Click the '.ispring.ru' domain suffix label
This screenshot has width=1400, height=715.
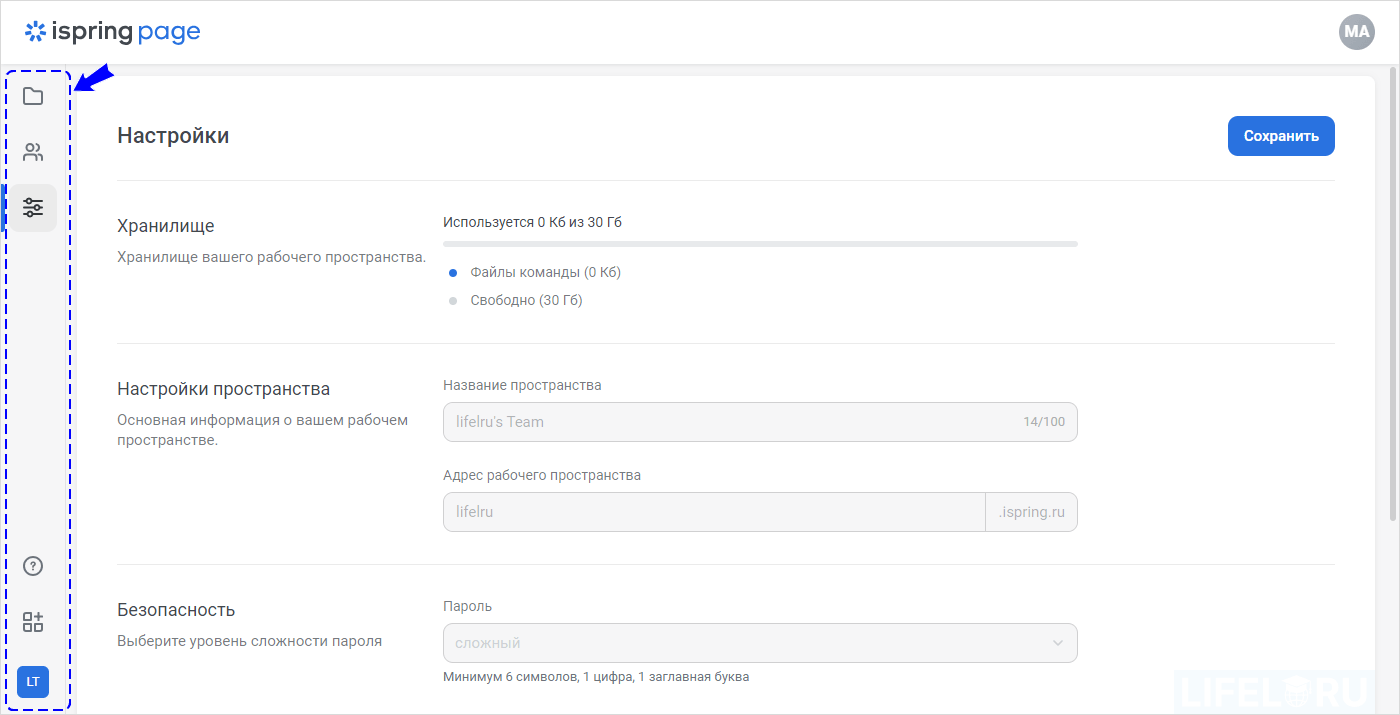click(x=1031, y=511)
